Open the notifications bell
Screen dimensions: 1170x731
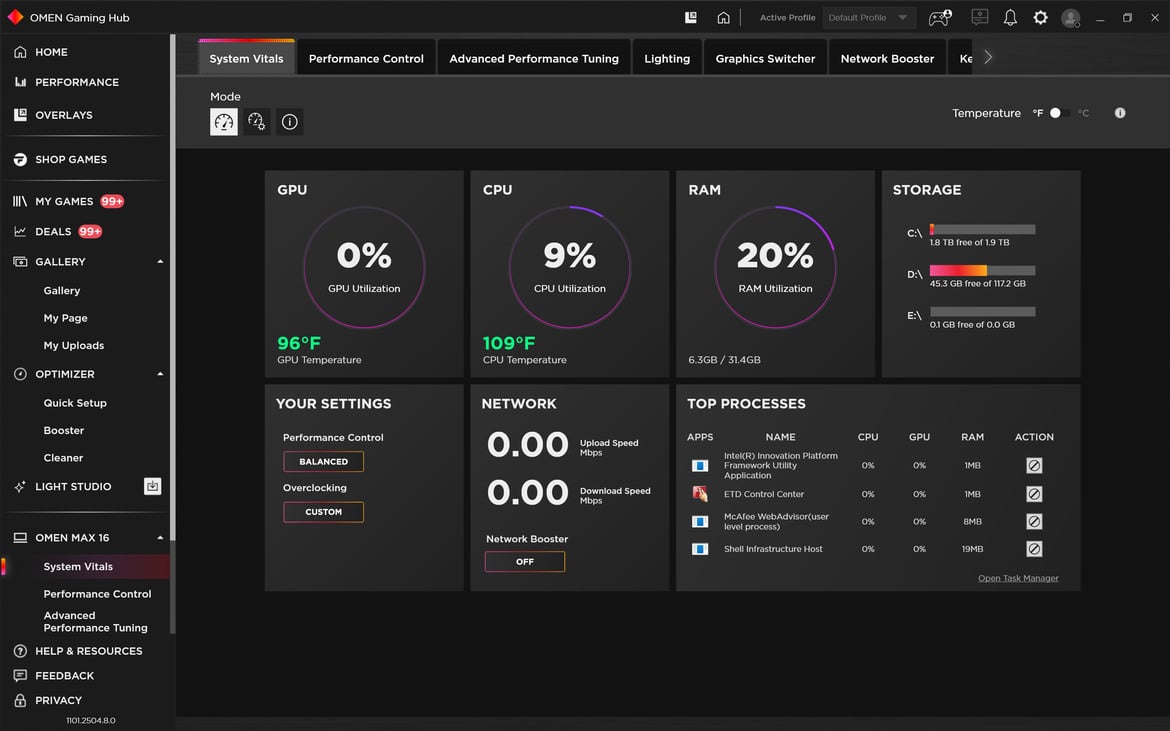point(1010,17)
